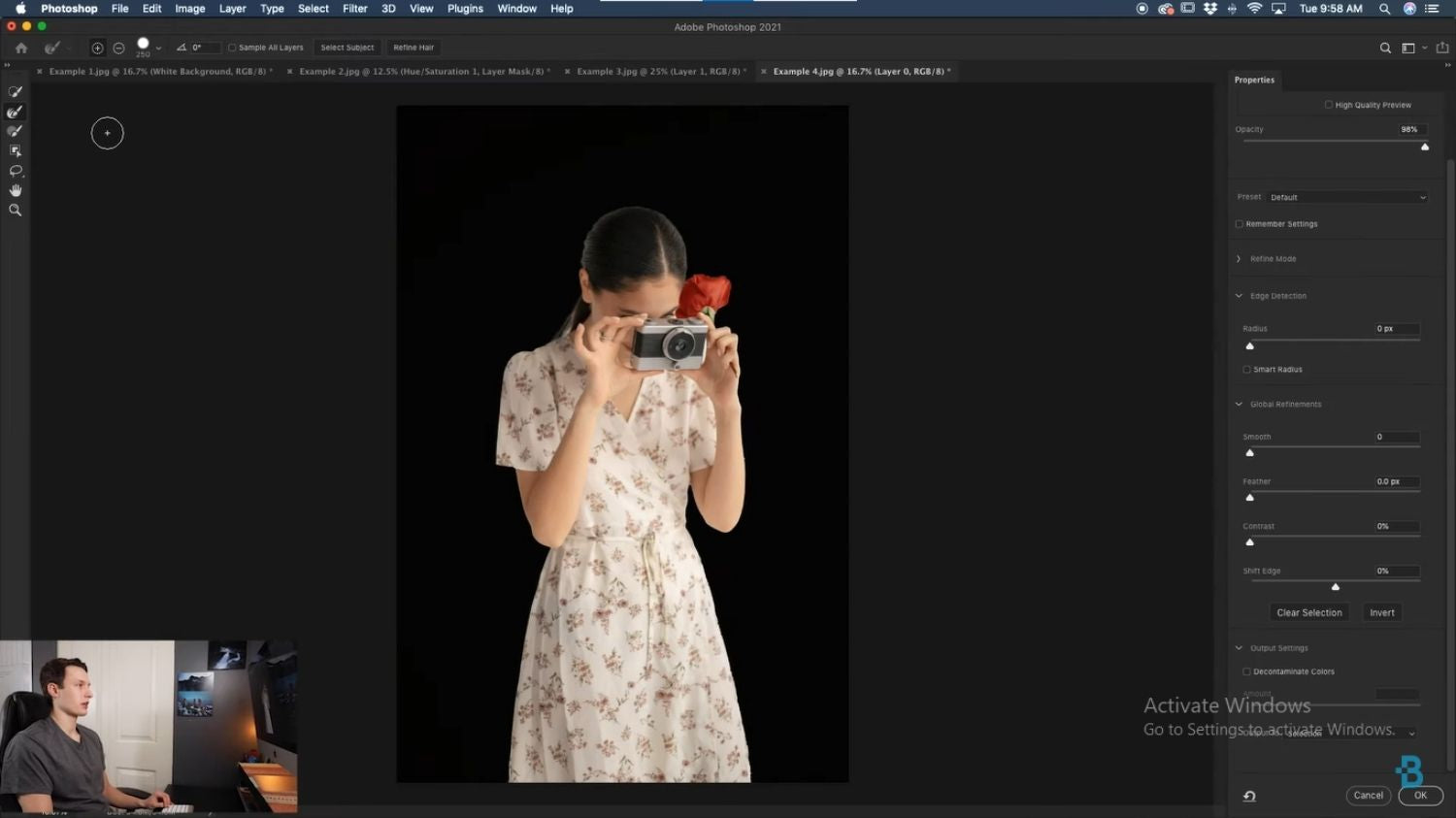Activate the Object Selection tool

[x=15, y=150]
